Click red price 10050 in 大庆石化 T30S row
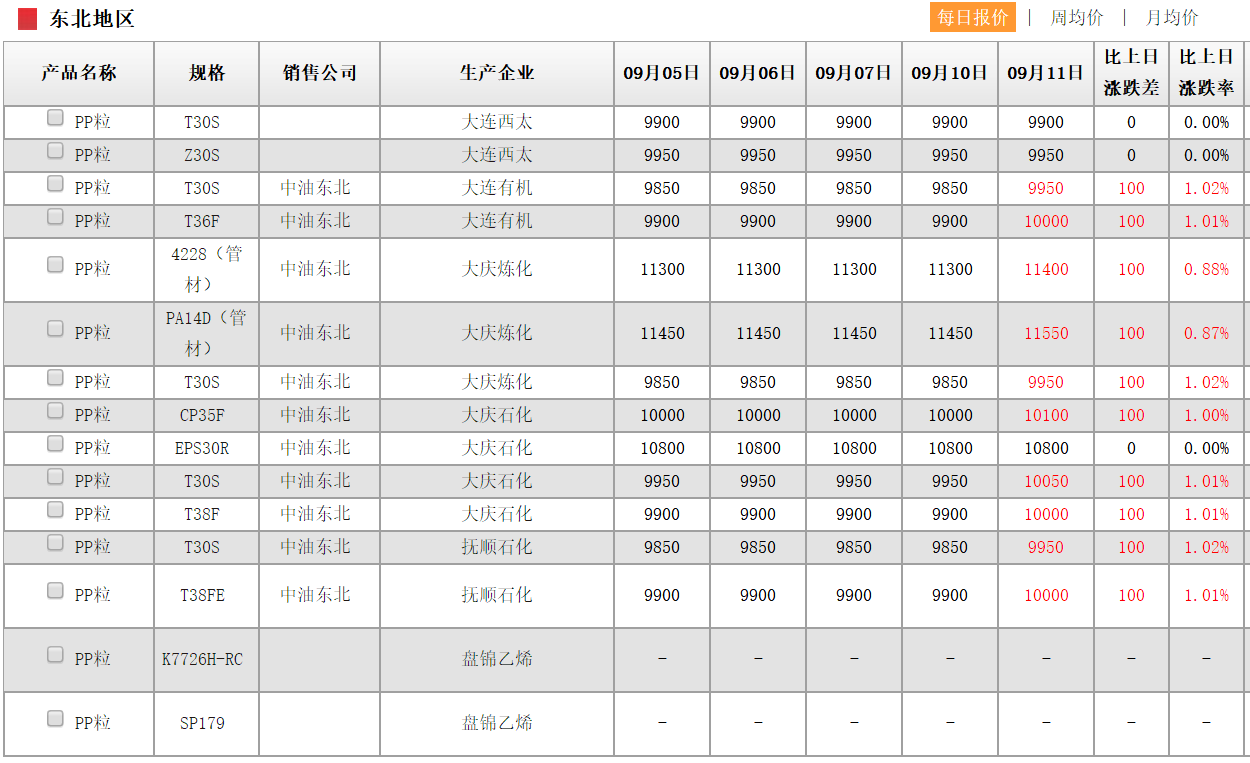The height and width of the screenshot is (763, 1250). click(1046, 482)
